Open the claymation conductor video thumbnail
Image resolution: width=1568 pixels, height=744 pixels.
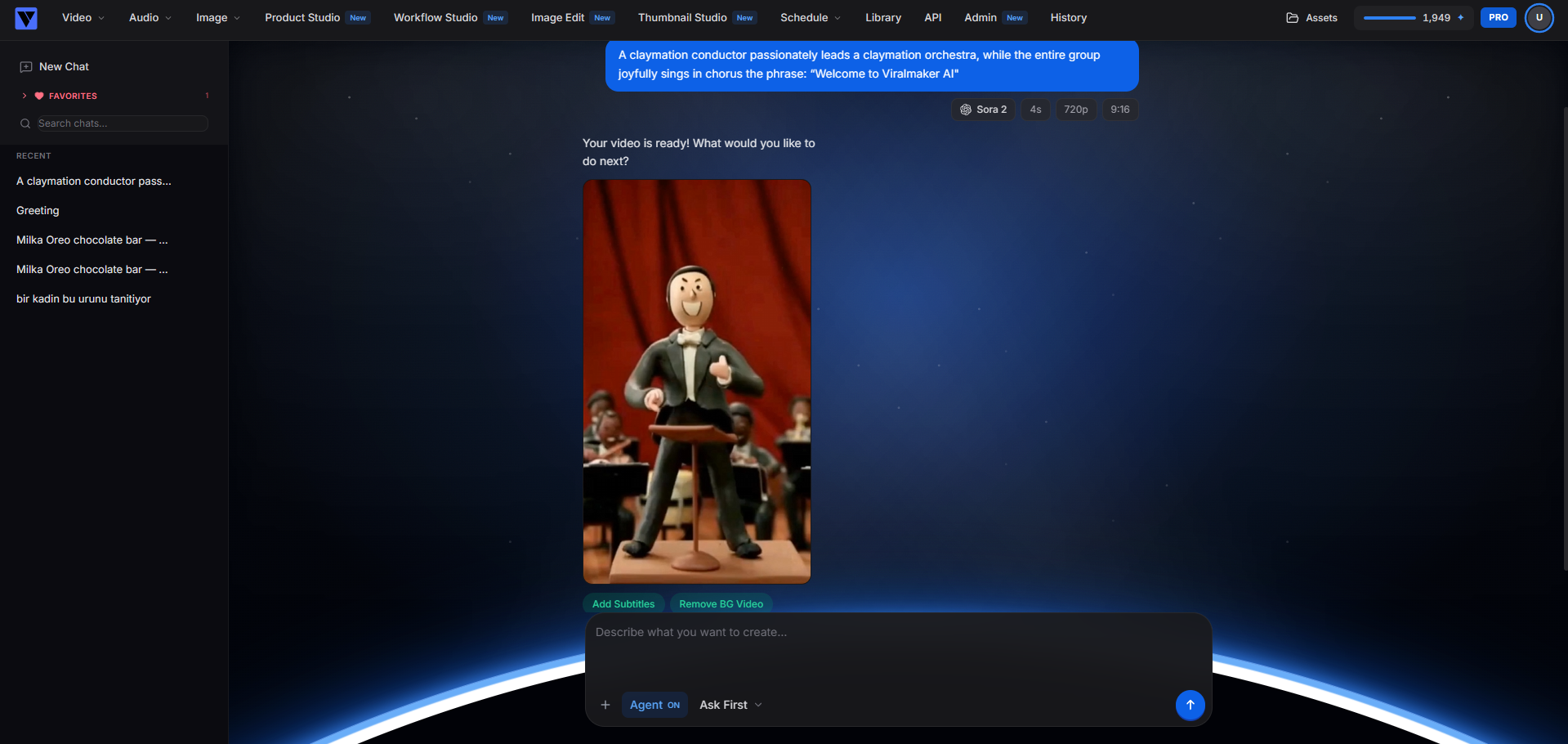(697, 382)
